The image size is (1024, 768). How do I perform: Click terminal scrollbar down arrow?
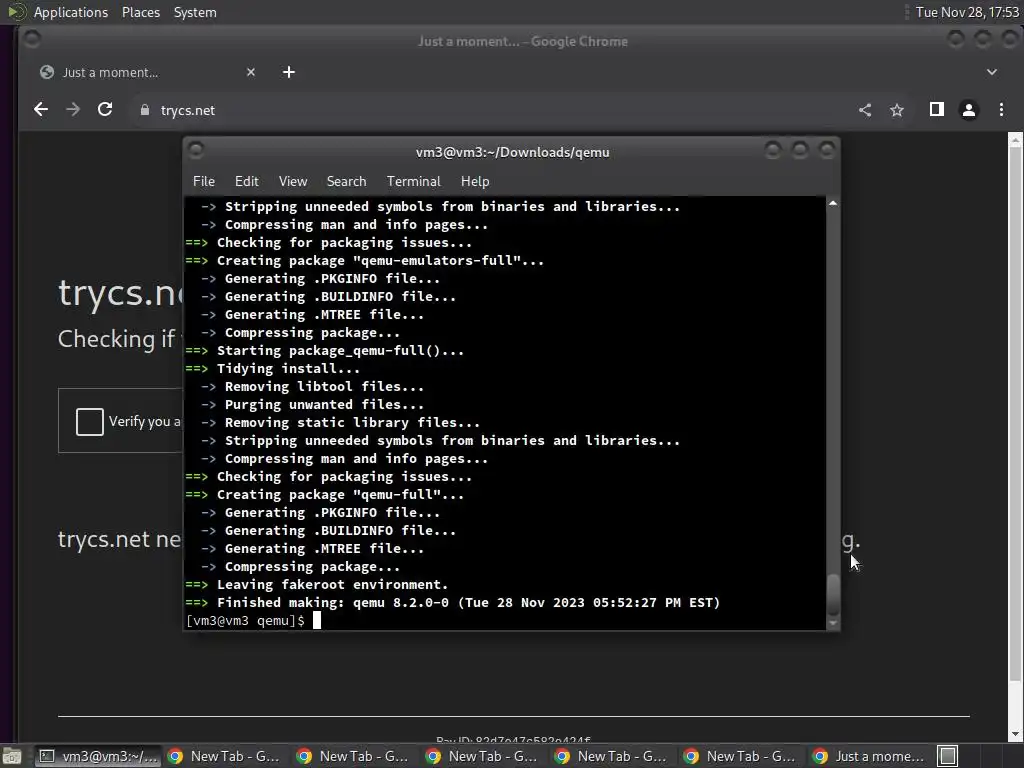click(833, 624)
